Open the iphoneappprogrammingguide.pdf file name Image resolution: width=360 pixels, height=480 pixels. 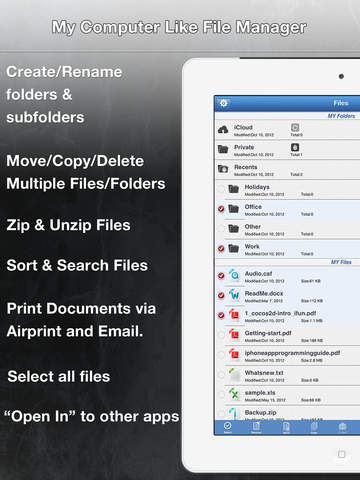point(292,353)
